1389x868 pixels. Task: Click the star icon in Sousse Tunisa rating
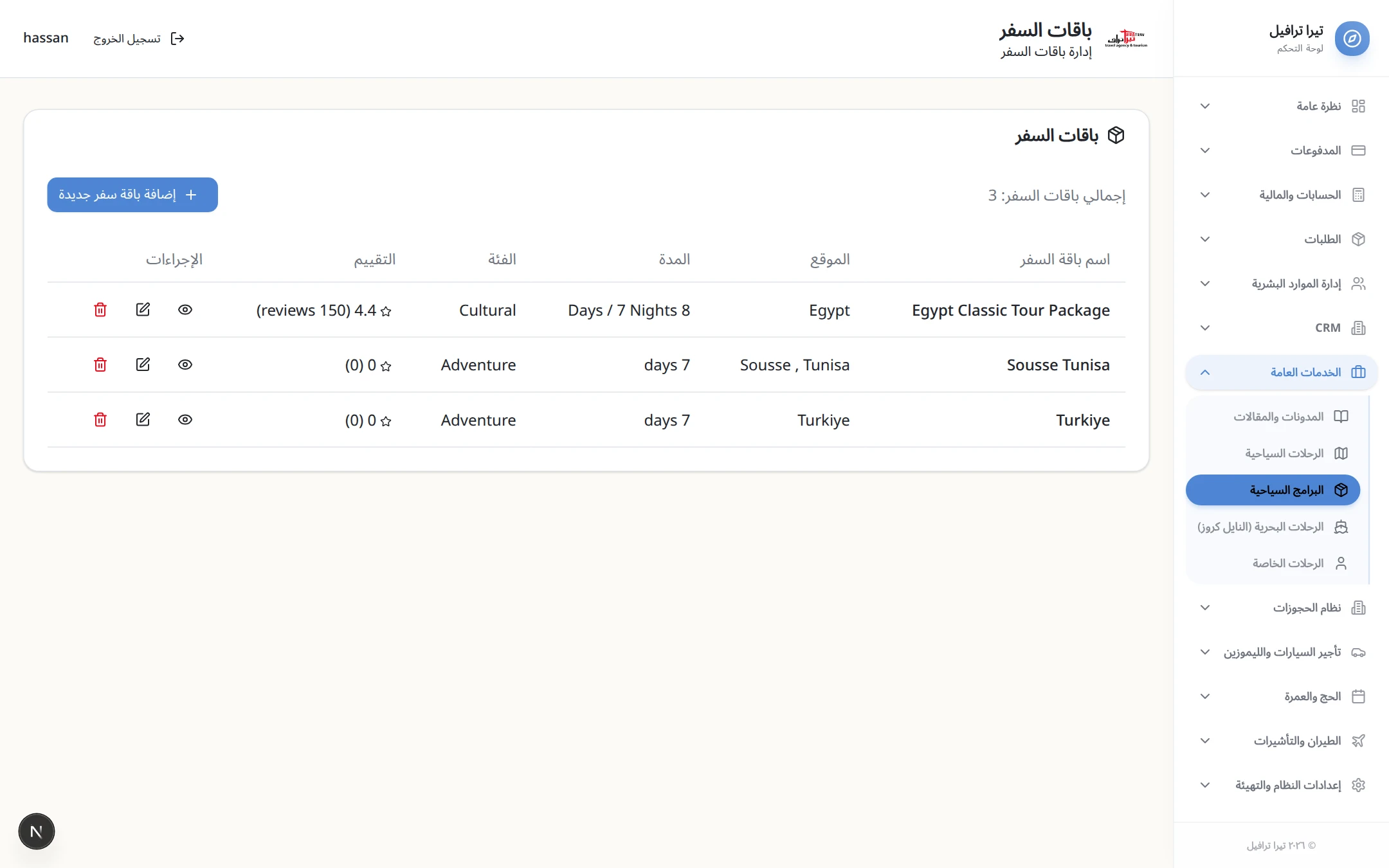tap(386, 366)
